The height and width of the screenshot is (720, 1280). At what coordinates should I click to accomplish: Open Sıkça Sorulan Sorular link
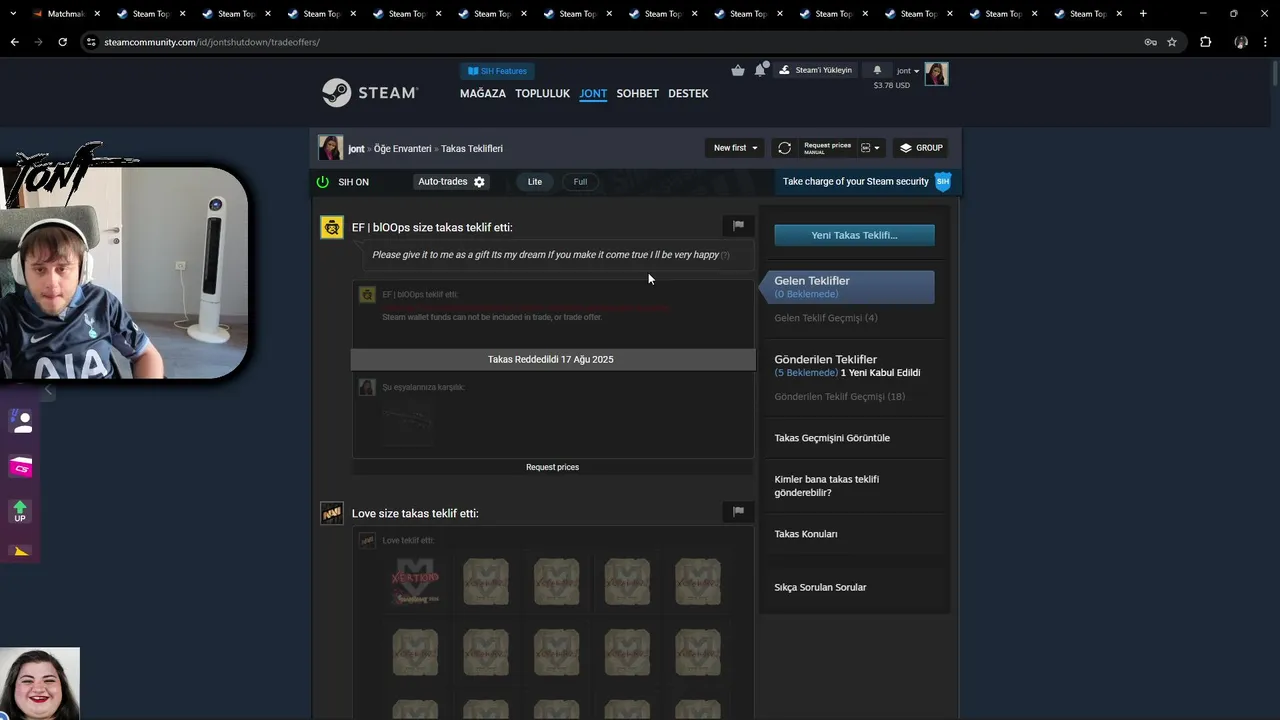pos(820,587)
